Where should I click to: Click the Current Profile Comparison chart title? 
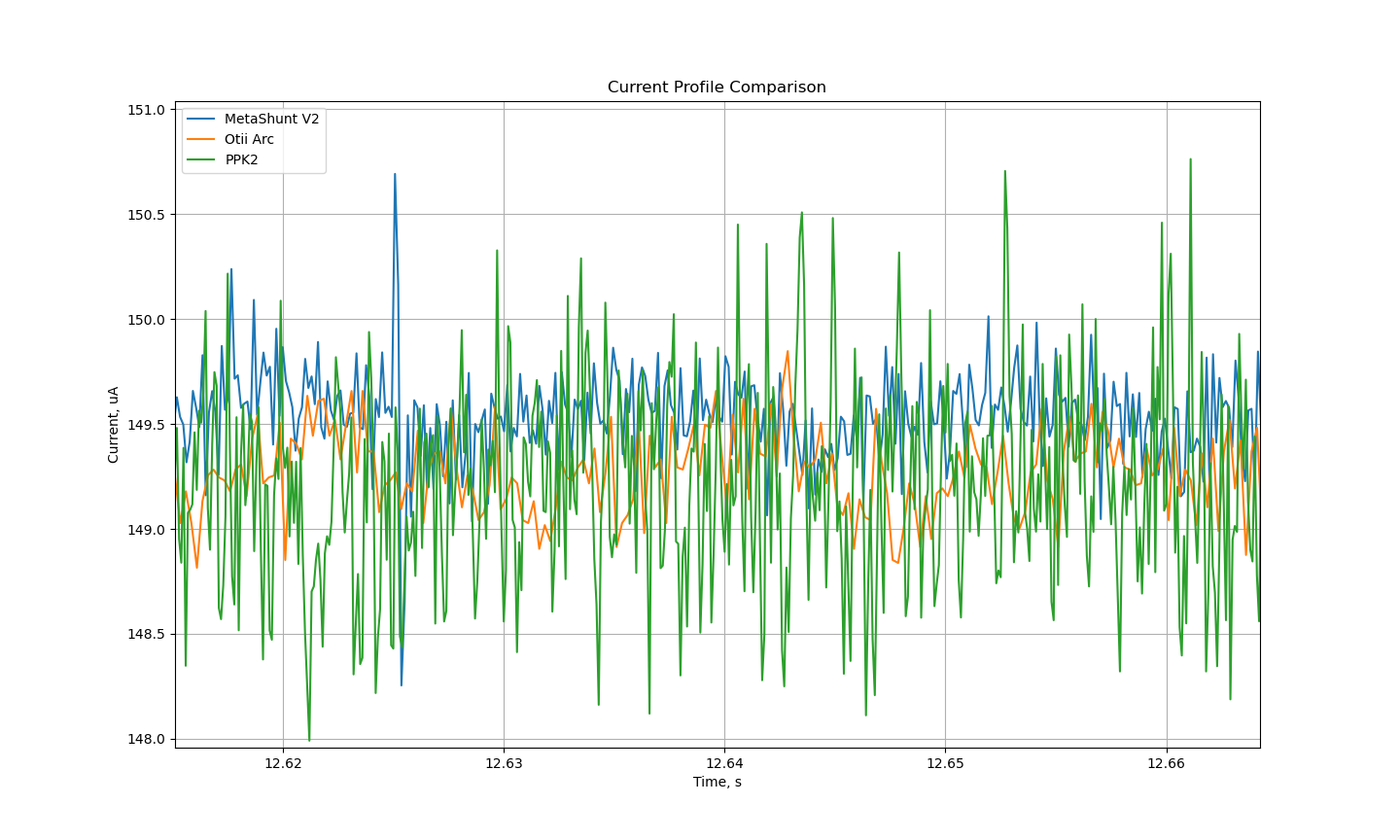click(717, 87)
